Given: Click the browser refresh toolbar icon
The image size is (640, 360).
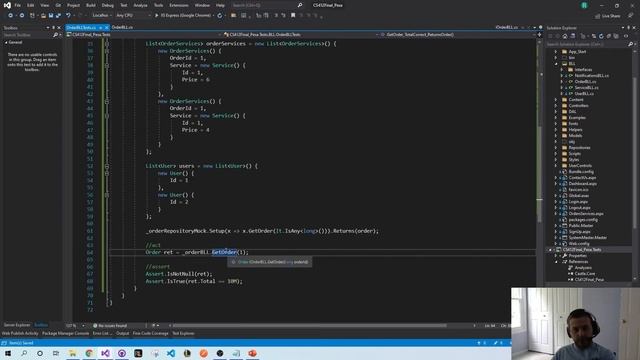Looking at the screenshot, I should tap(220, 16).
